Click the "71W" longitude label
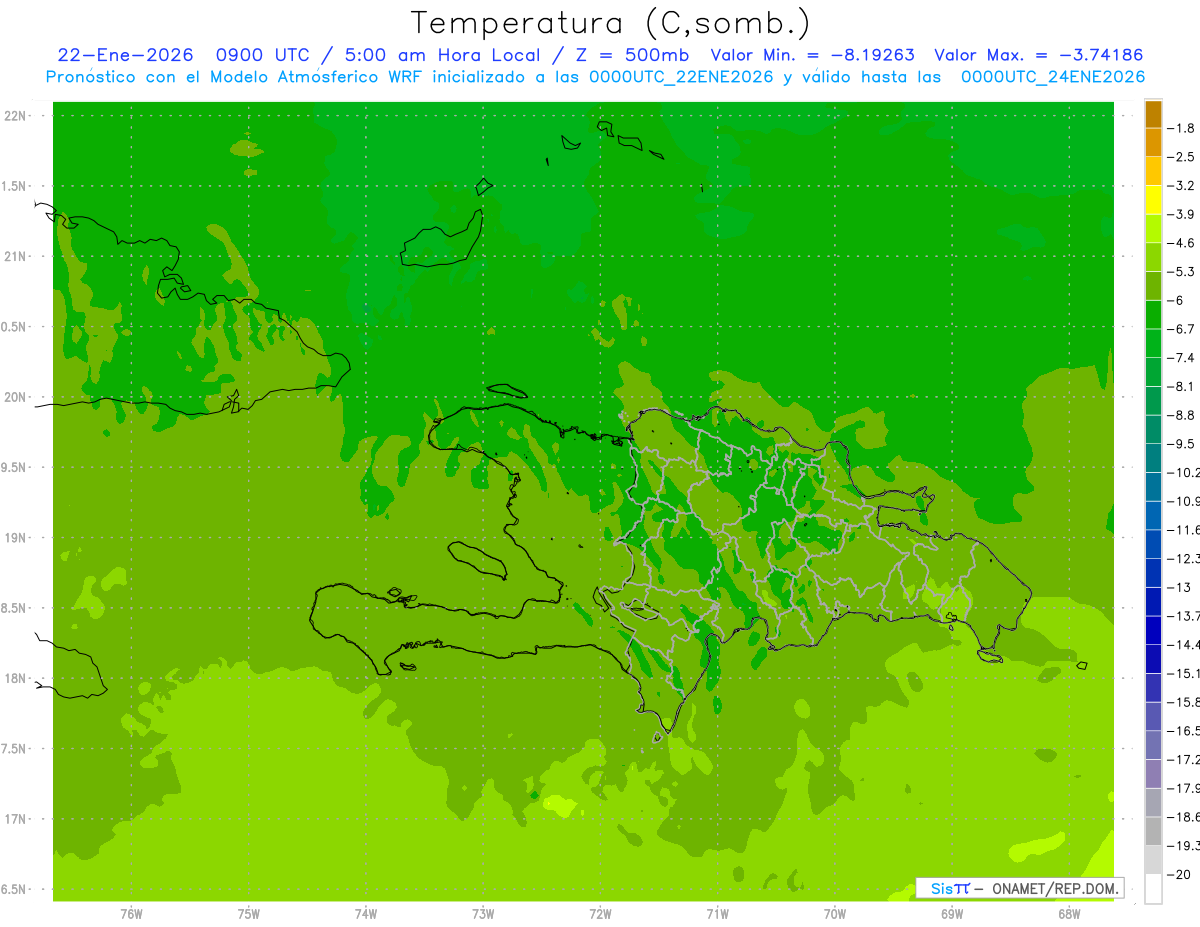 click(717, 914)
